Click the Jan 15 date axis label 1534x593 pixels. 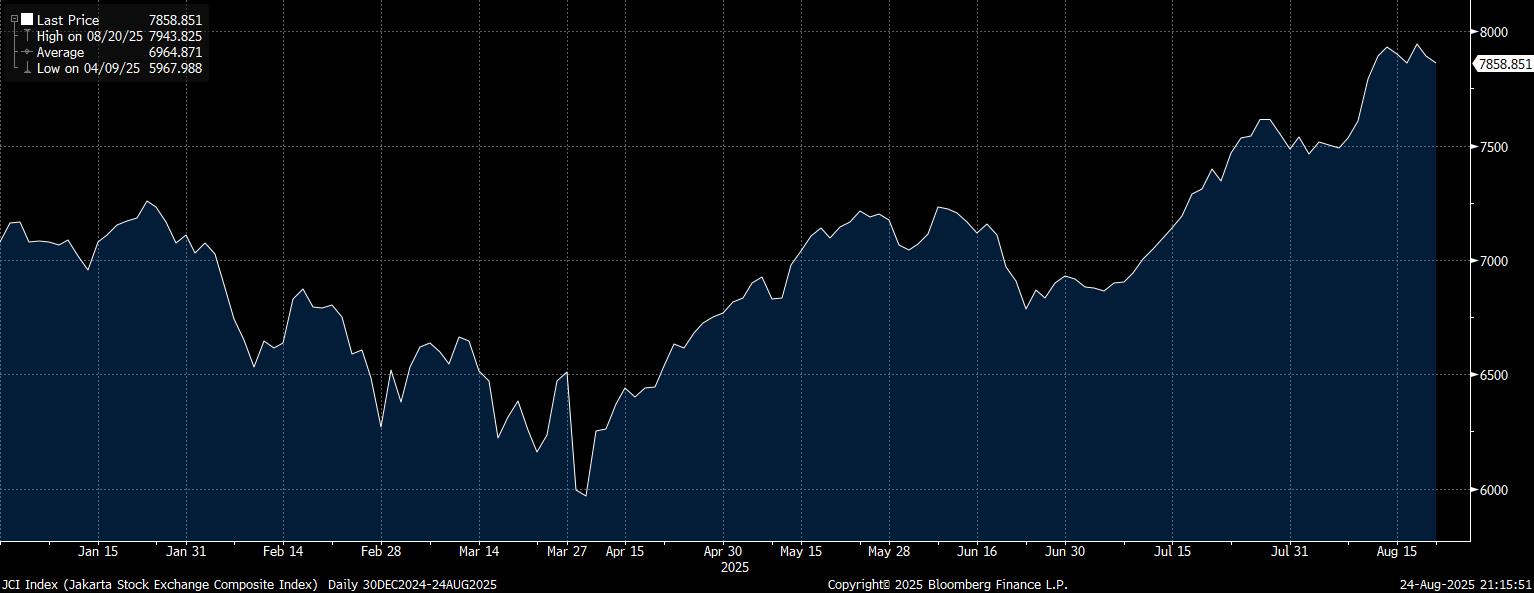coord(98,551)
